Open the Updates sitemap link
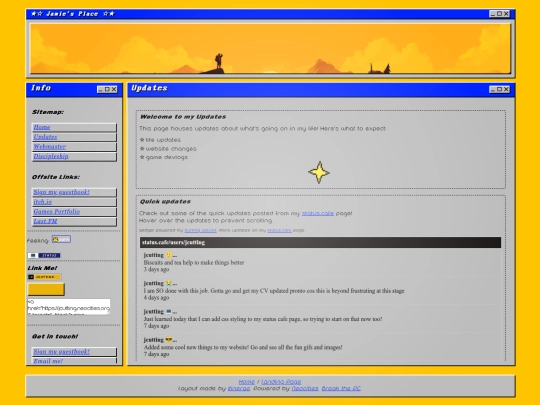Screen dimensions: 540x405 pos(45,137)
